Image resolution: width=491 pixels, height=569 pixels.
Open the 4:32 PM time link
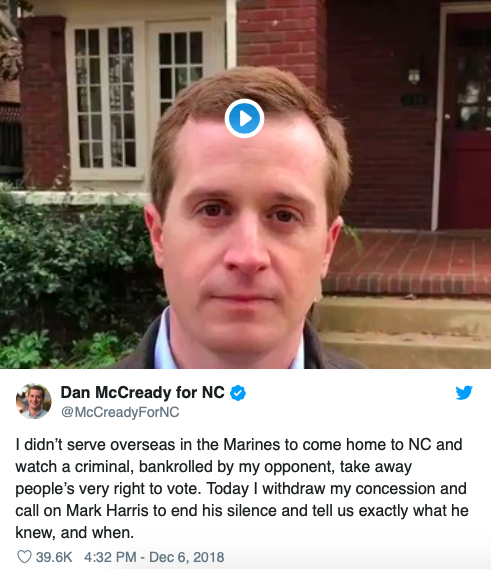tap(110, 557)
